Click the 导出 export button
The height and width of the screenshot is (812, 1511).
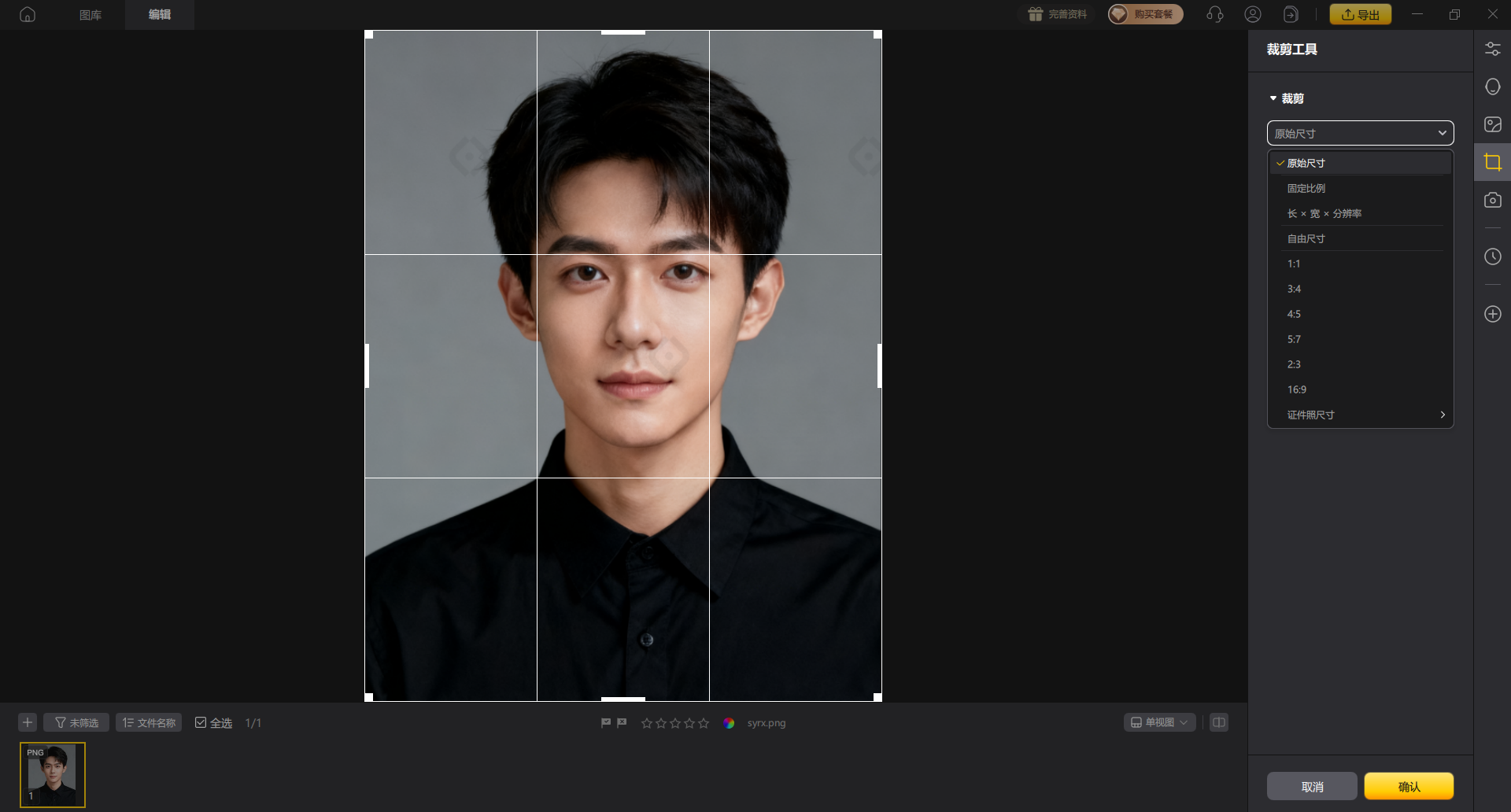pyautogui.click(x=1360, y=14)
